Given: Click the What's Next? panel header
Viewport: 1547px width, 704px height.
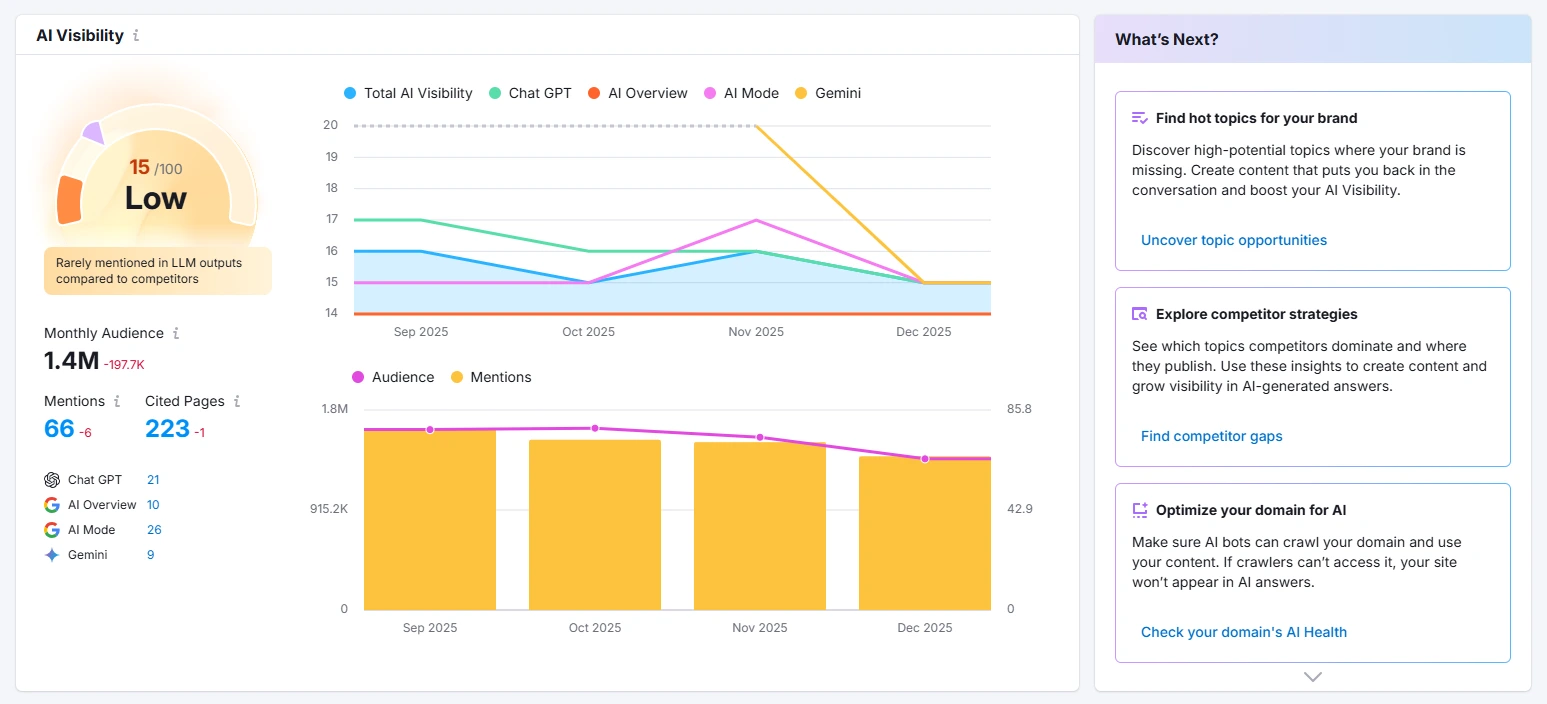Looking at the screenshot, I should (x=1313, y=39).
